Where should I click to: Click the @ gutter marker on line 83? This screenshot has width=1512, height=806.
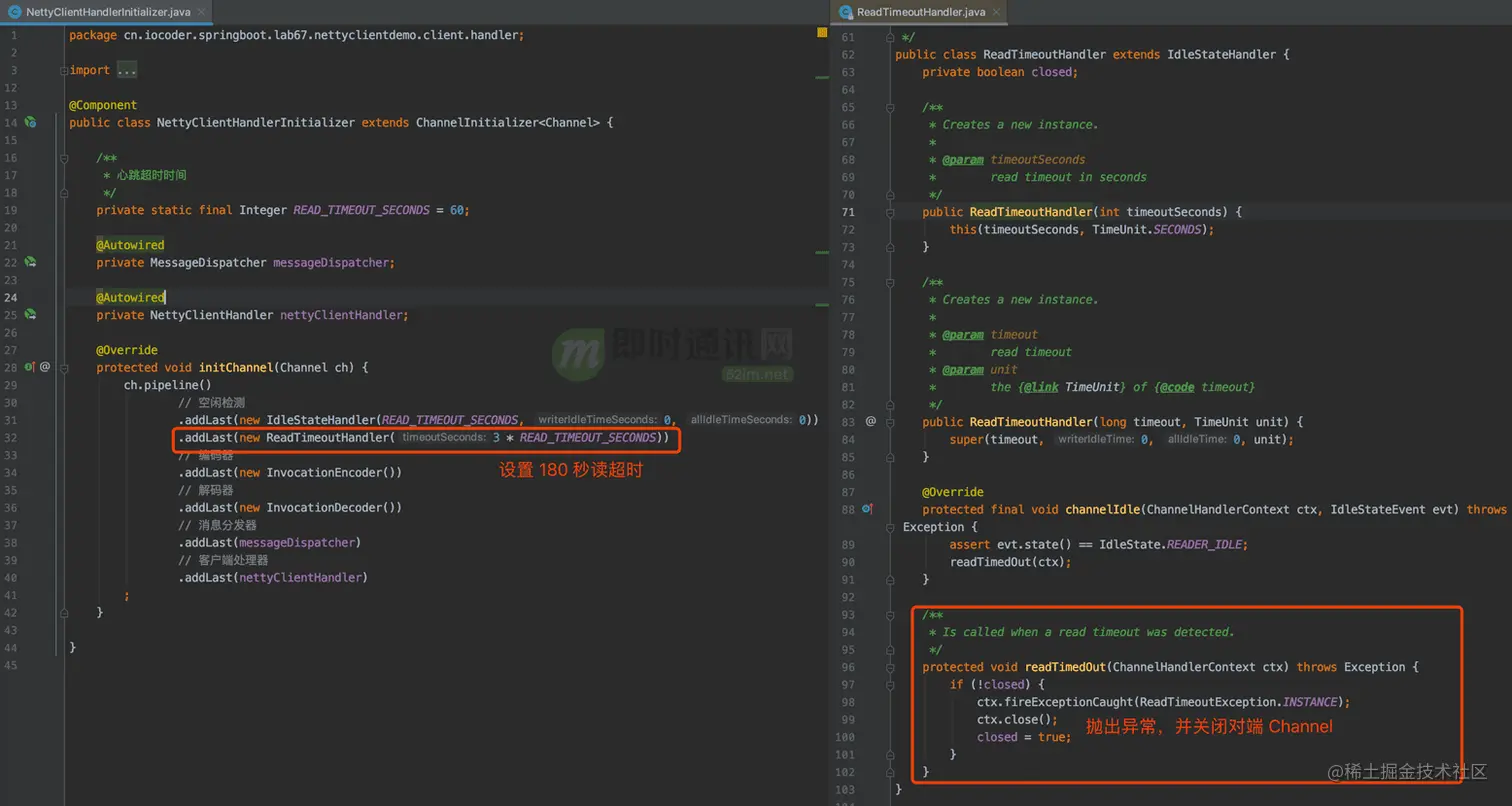[x=870, y=422]
